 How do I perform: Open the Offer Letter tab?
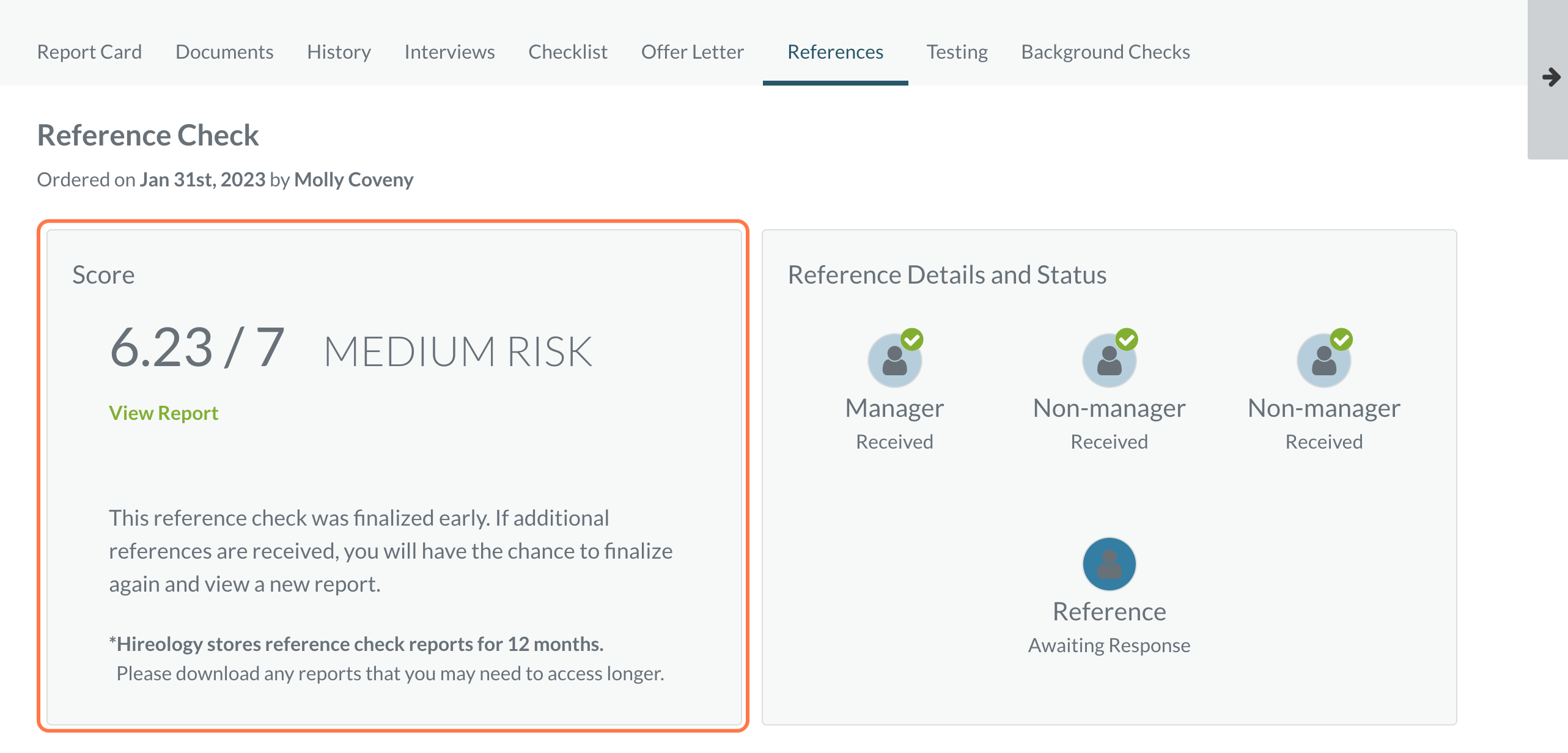692,52
